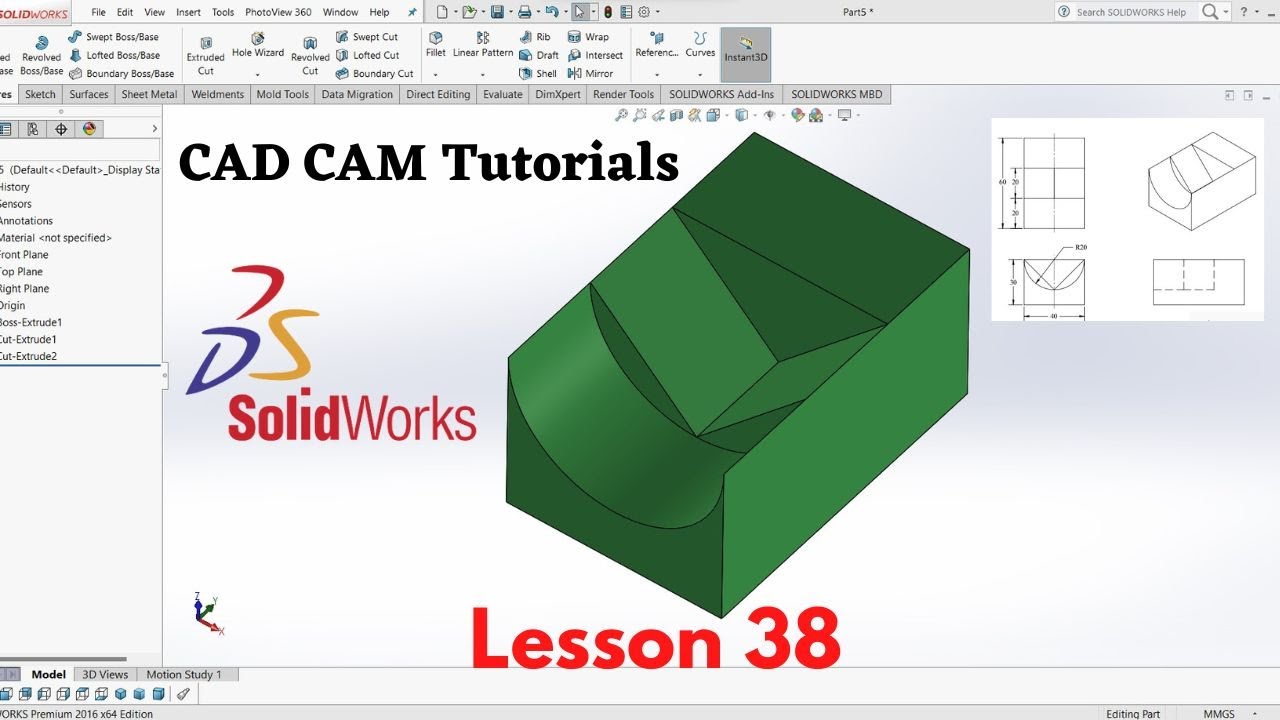
Task: Select Cut-Extrude2 feature in tree
Action: click(x=28, y=356)
